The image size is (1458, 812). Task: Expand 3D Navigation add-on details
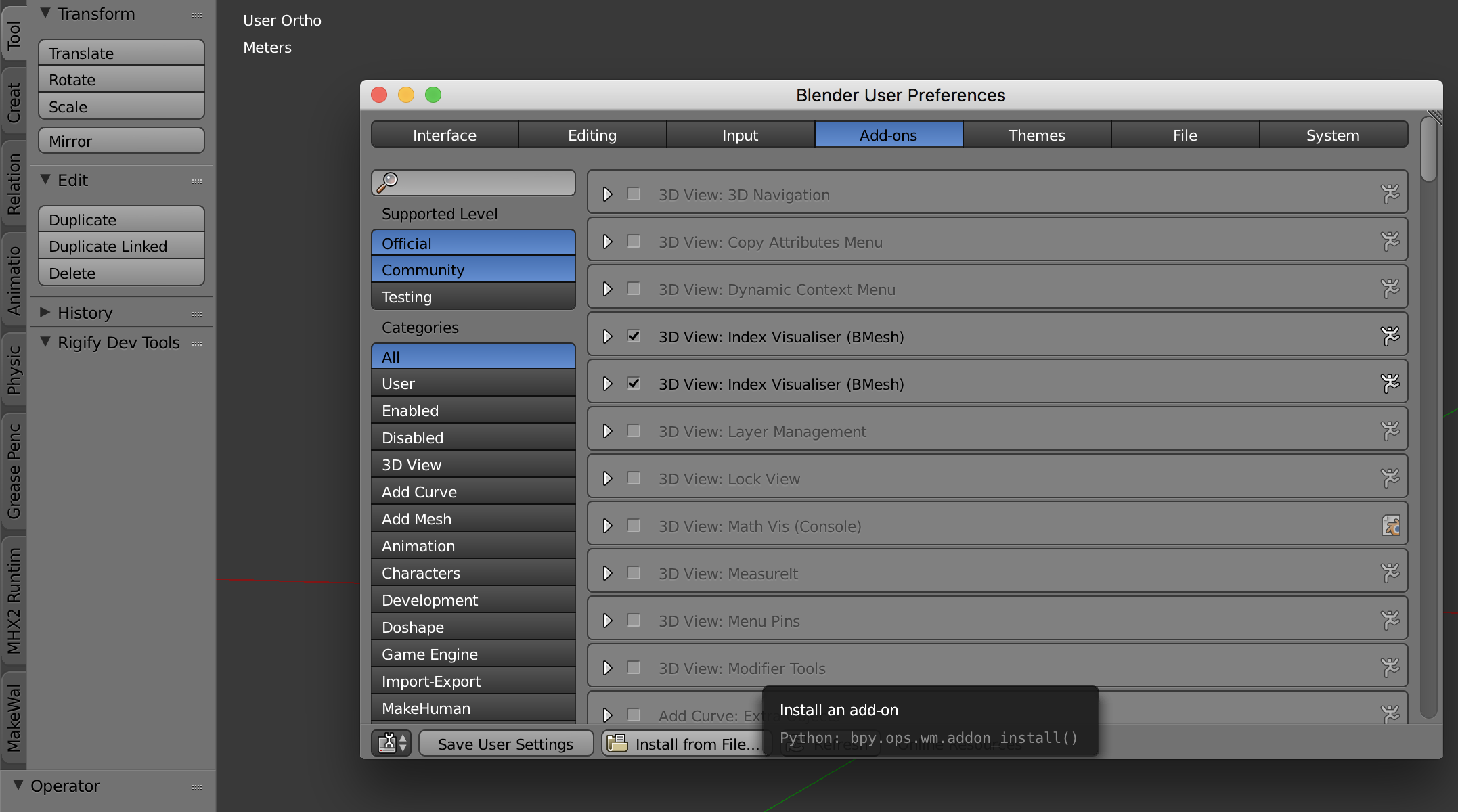coord(607,194)
